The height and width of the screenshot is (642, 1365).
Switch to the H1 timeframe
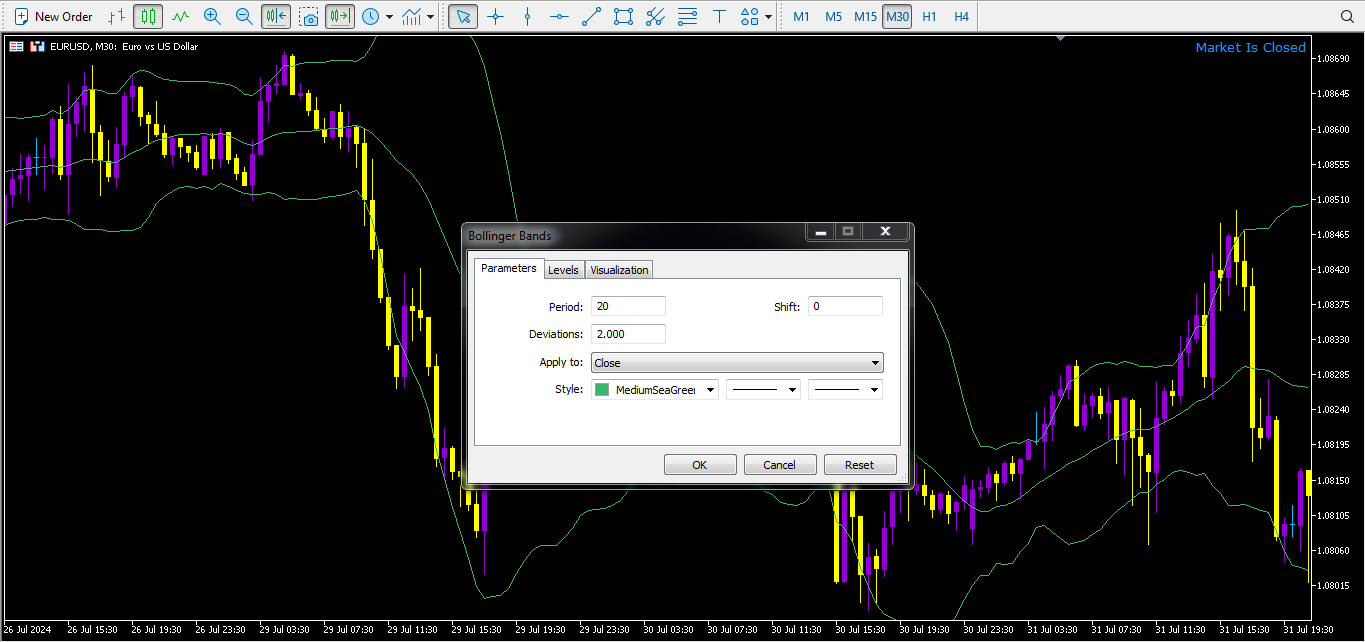tap(929, 16)
